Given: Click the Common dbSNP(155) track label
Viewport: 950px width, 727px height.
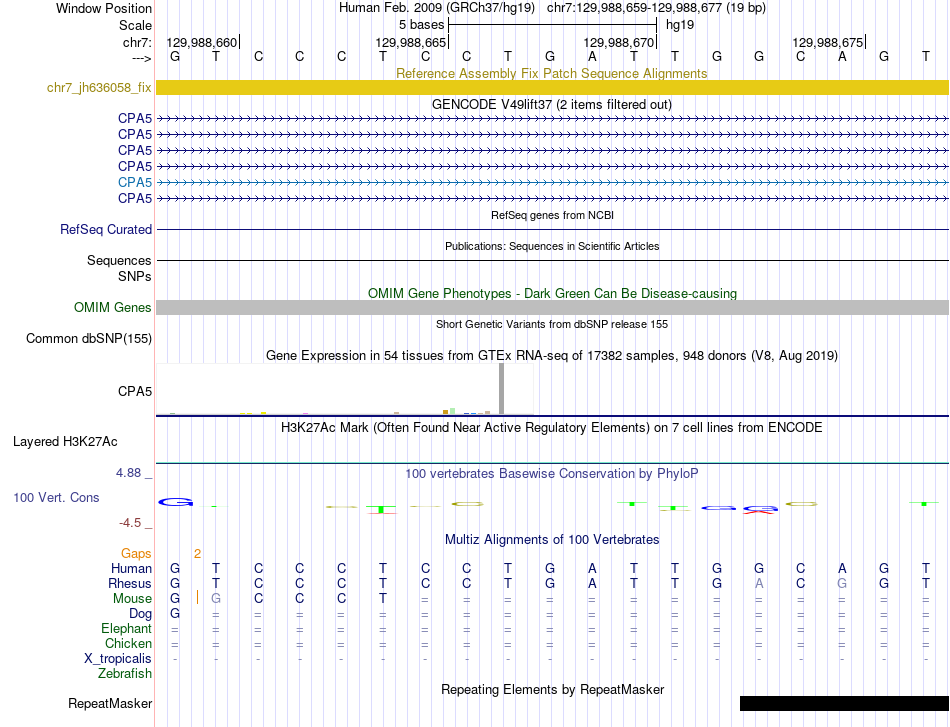Looking at the screenshot, I should coord(88,339).
